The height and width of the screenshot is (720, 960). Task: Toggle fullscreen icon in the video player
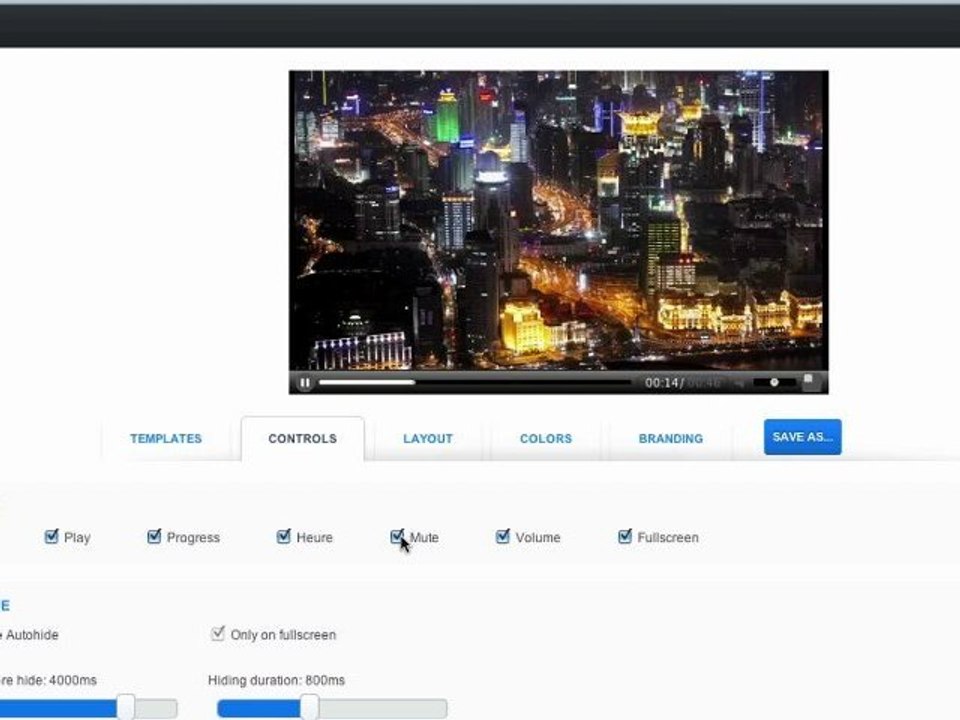coord(809,382)
